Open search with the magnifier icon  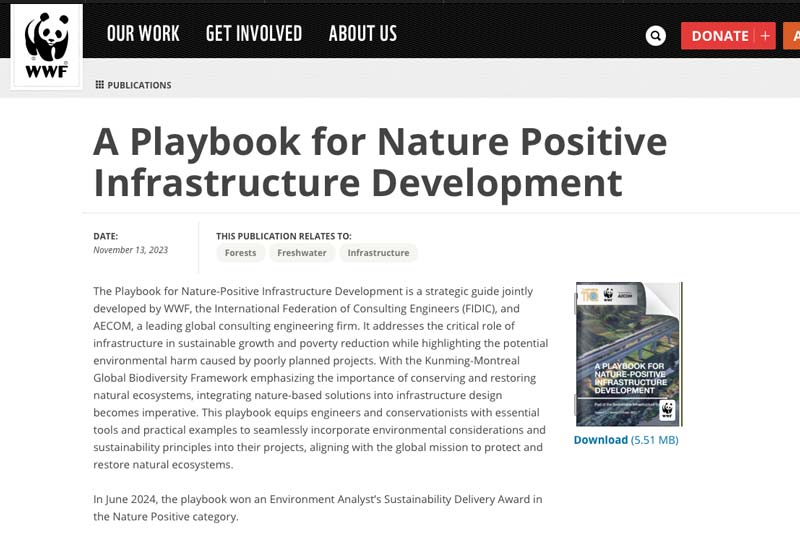point(656,36)
